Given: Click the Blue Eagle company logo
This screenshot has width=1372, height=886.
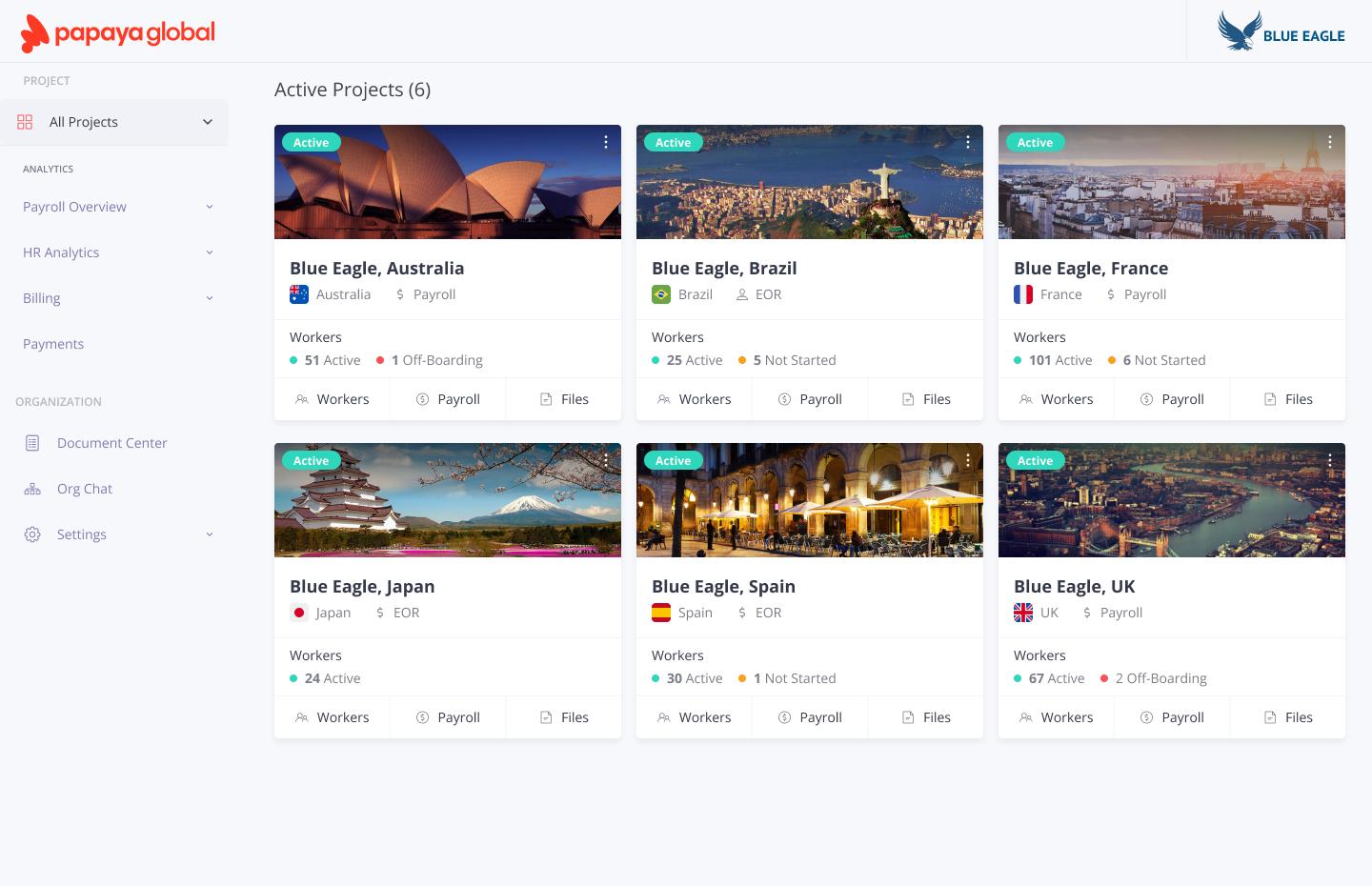Looking at the screenshot, I should point(1281,30).
